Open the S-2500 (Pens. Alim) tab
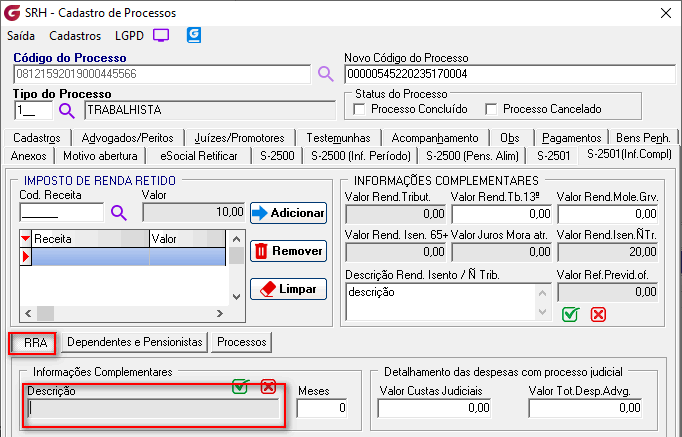 472,156
